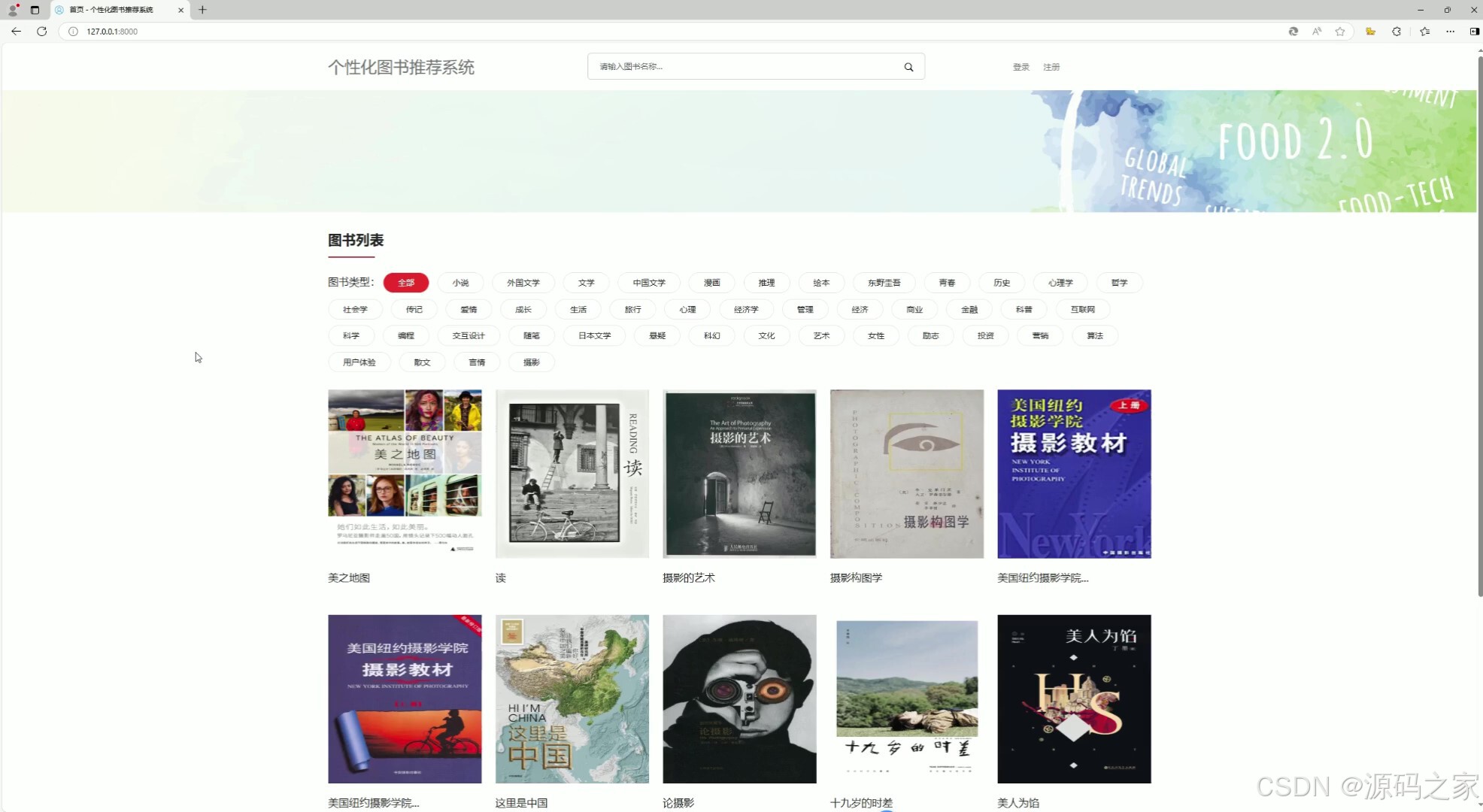Viewport: 1483px width, 812px height.
Task: Open the browser settings (...) menu icon
Action: 1451,32
